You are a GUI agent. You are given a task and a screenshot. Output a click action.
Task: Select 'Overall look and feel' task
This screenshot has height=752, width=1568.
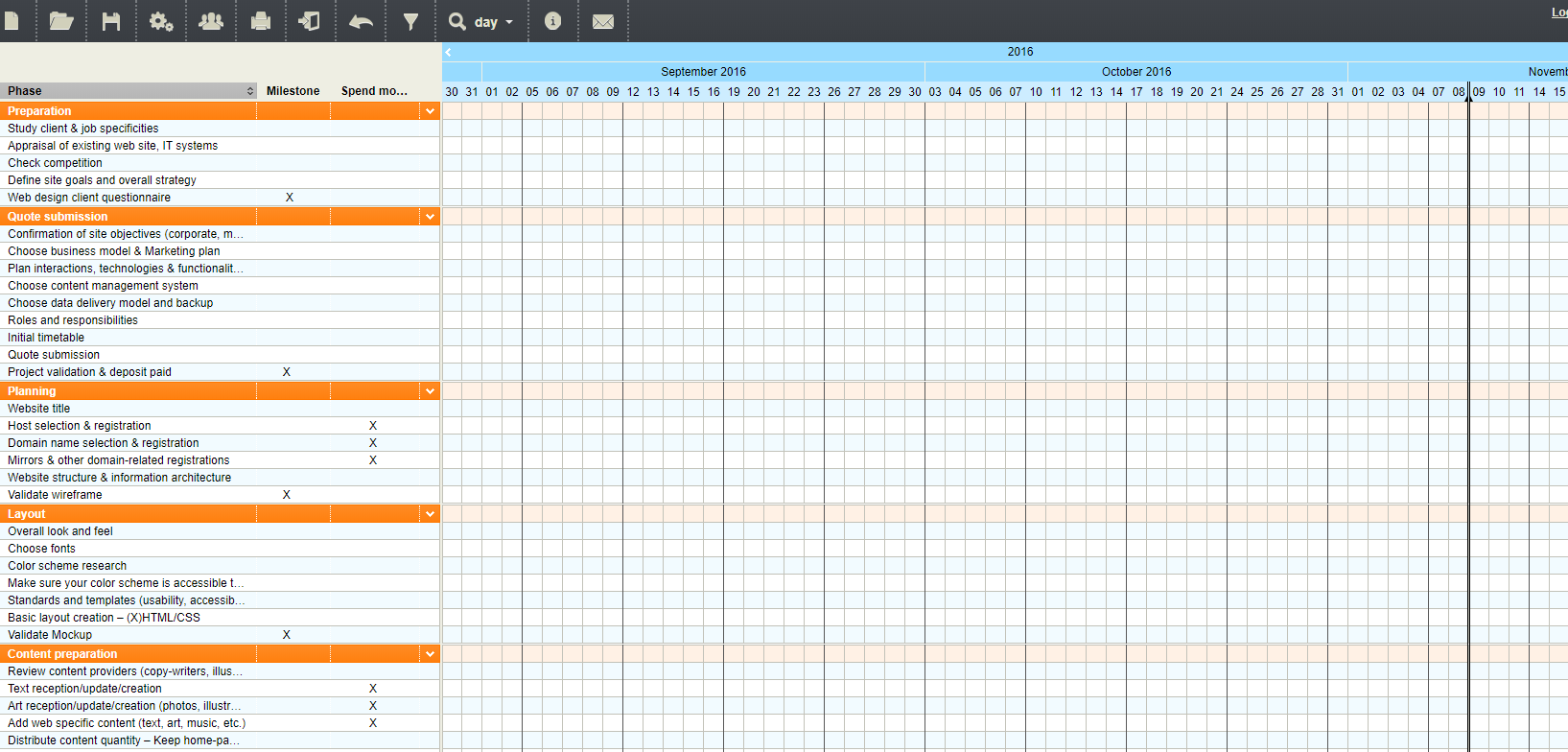pos(60,531)
